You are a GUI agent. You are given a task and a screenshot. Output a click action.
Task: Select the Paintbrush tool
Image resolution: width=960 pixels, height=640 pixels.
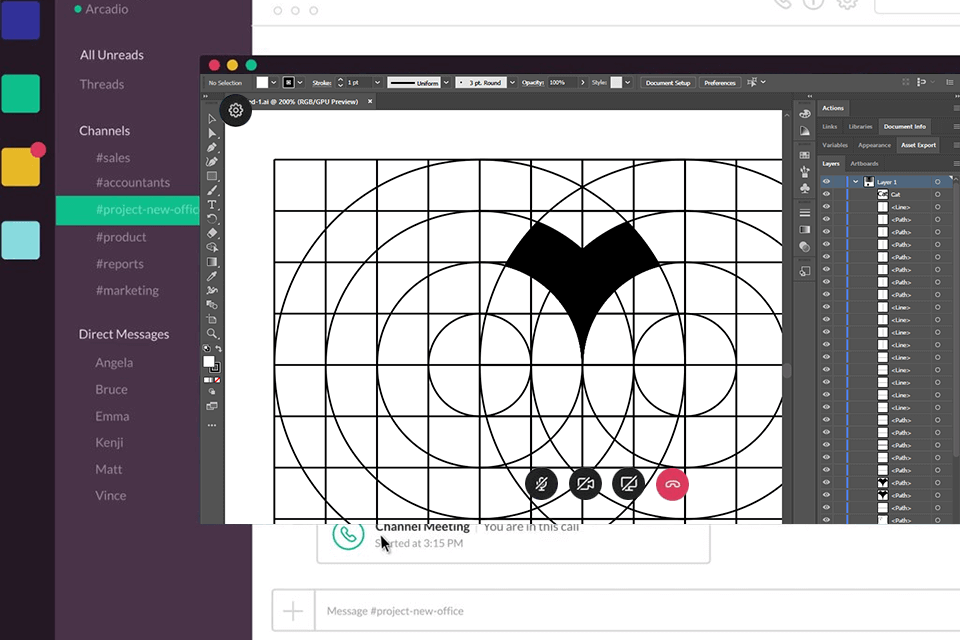[x=212, y=190]
